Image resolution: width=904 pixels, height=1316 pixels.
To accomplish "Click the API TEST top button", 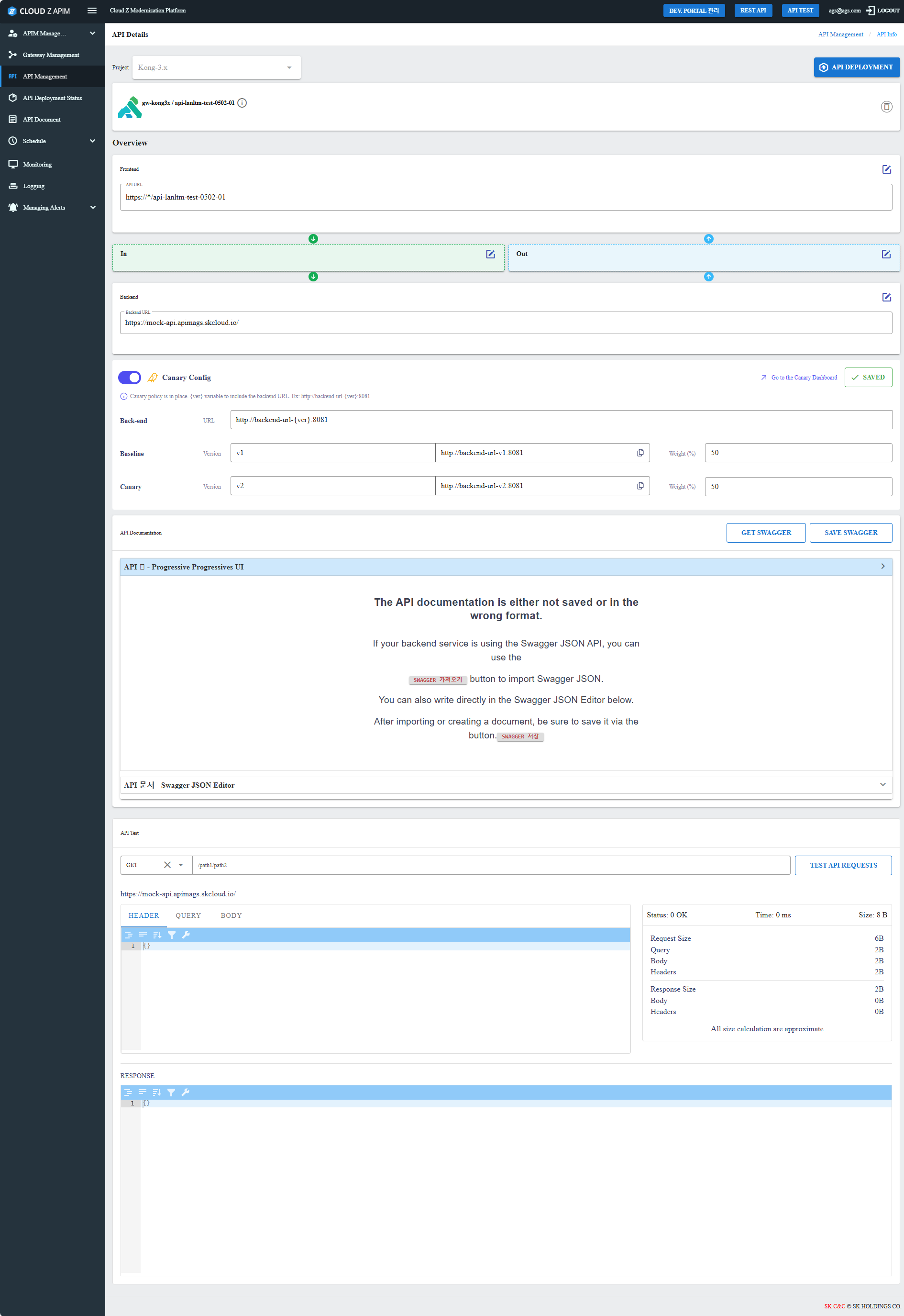I will (800, 11).
